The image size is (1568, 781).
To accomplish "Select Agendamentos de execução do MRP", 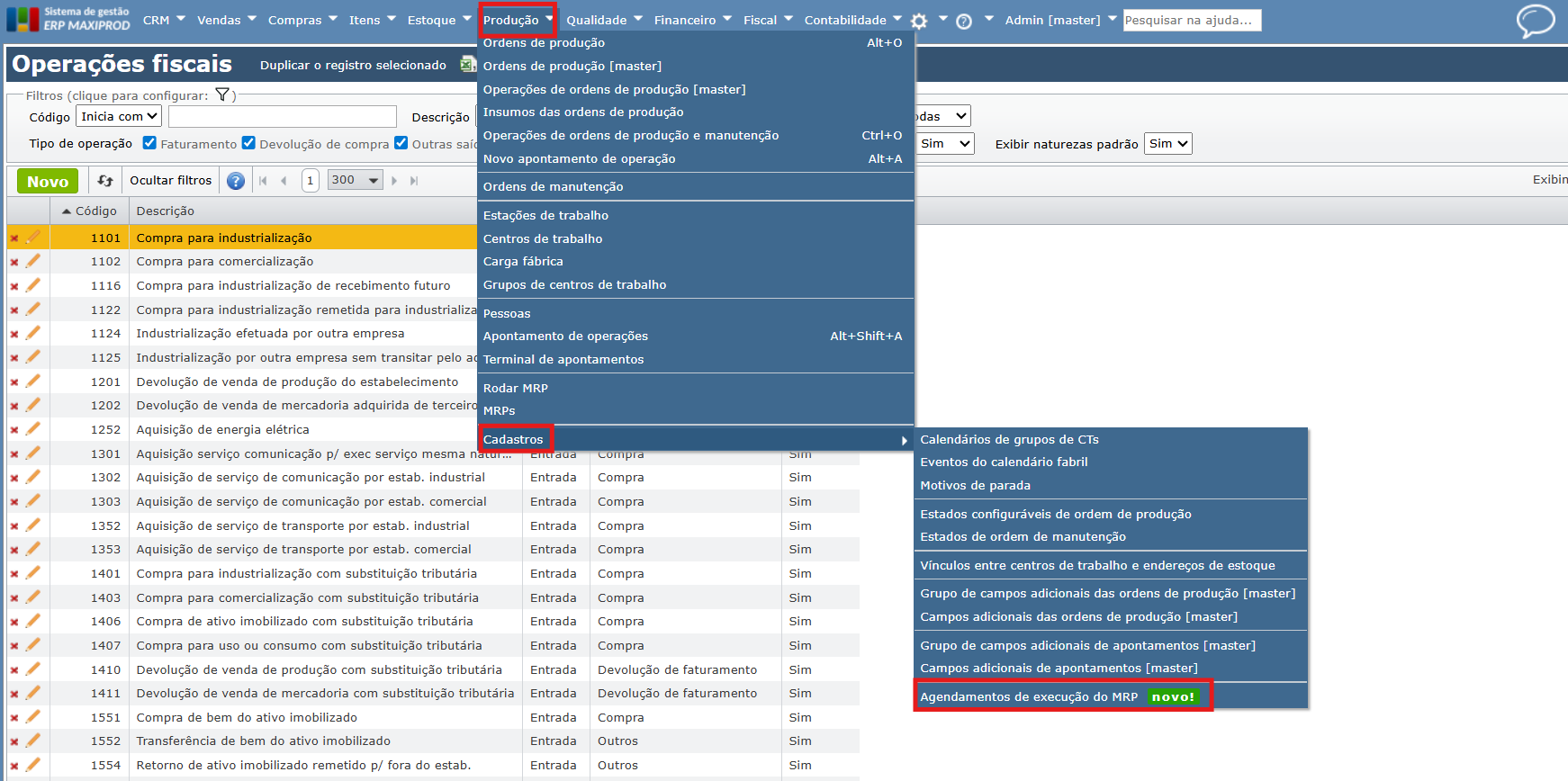I will (1029, 696).
